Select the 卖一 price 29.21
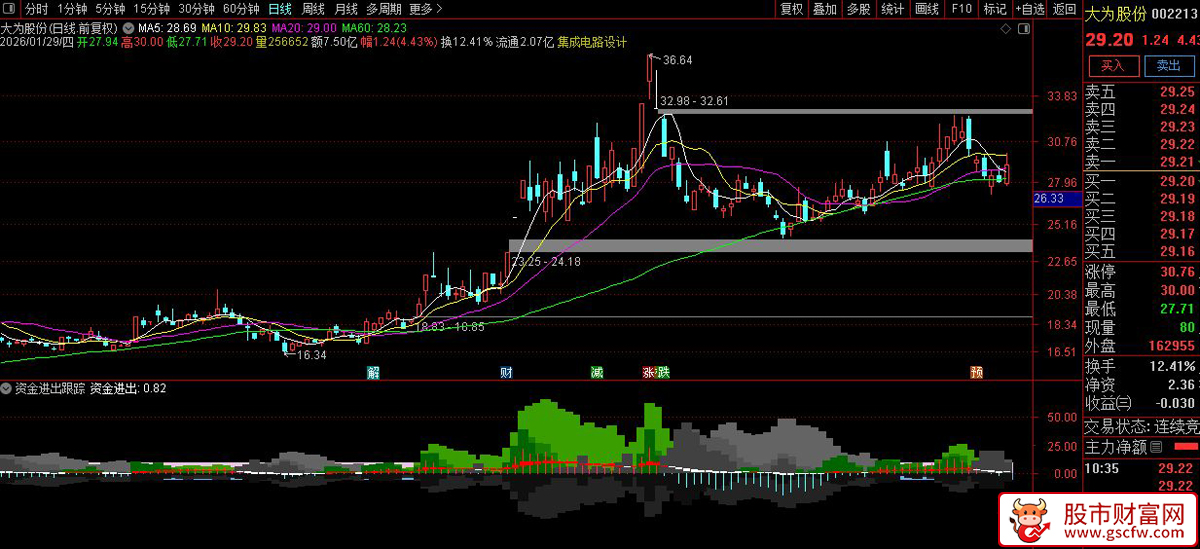Viewport: 1200px width, 549px height. (x=1177, y=161)
